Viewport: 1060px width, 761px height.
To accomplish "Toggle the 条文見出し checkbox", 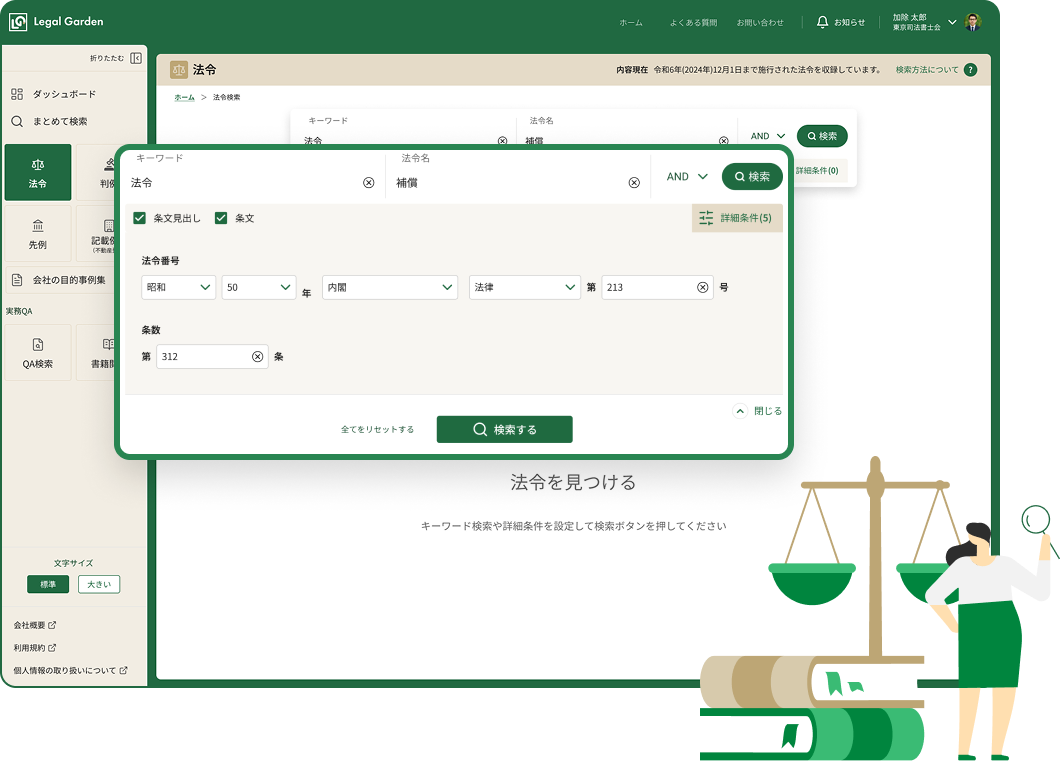I will pos(139,218).
